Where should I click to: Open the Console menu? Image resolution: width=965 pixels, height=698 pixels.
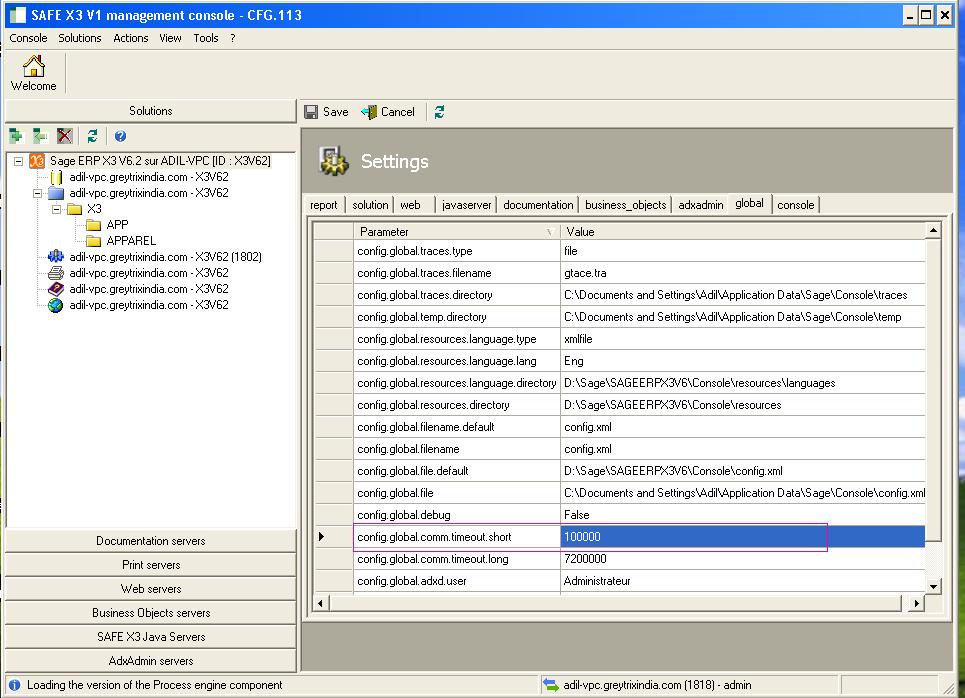(x=28, y=38)
